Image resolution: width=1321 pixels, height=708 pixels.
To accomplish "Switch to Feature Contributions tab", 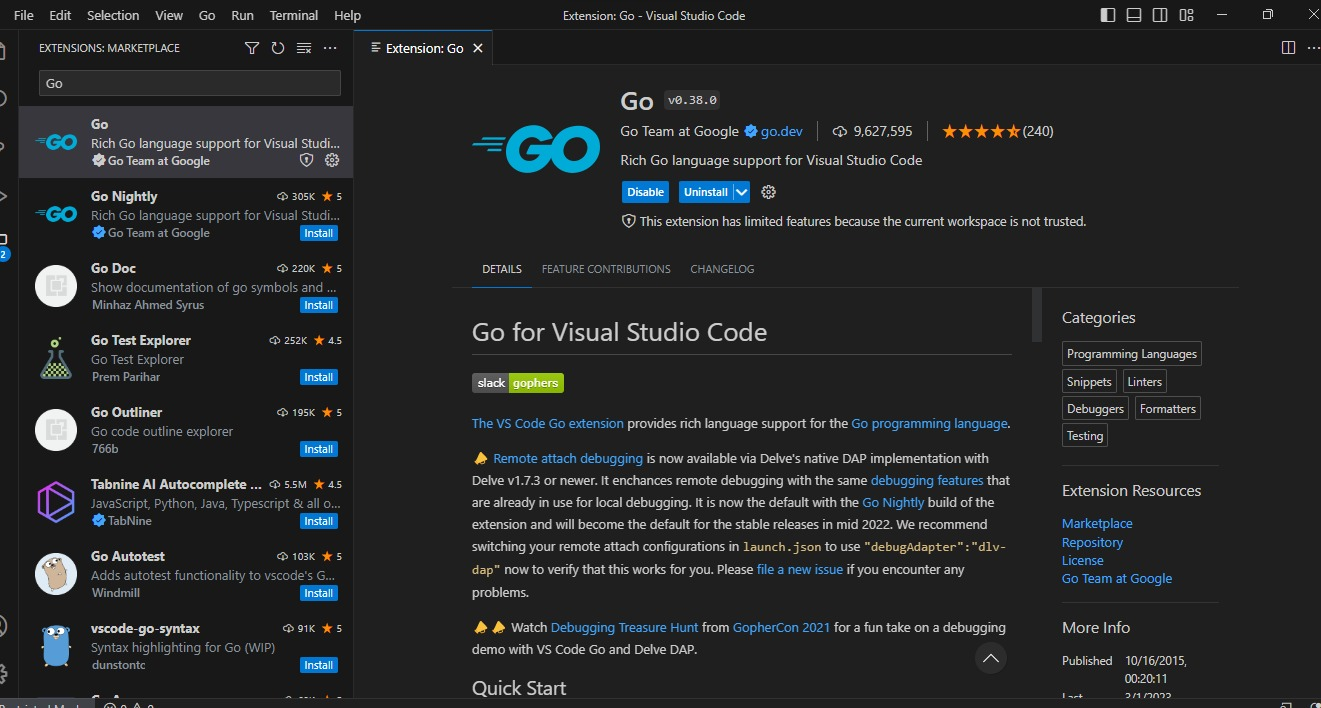I will click(x=606, y=269).
